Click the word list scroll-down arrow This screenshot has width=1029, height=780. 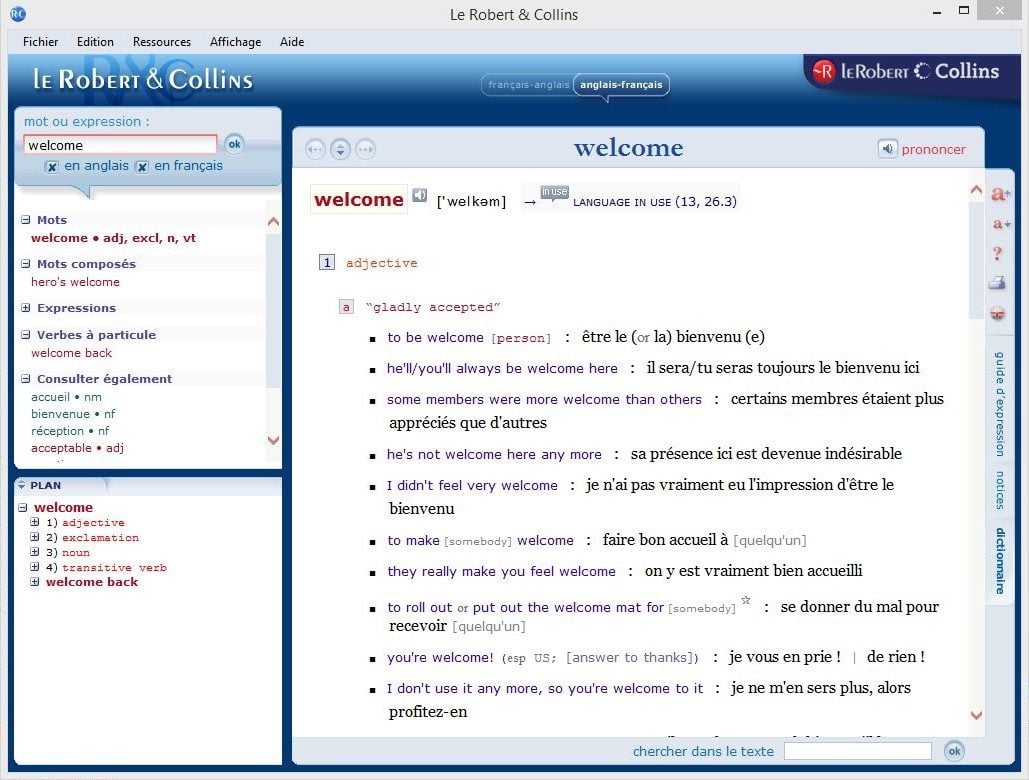coord(274,440)
